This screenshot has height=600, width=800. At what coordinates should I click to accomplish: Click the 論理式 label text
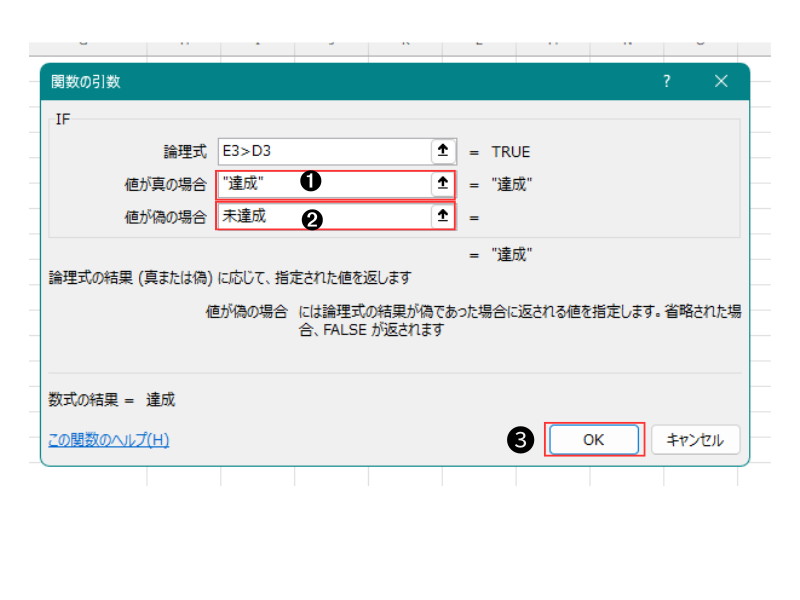pyautogui.click(x=185, y=152)
